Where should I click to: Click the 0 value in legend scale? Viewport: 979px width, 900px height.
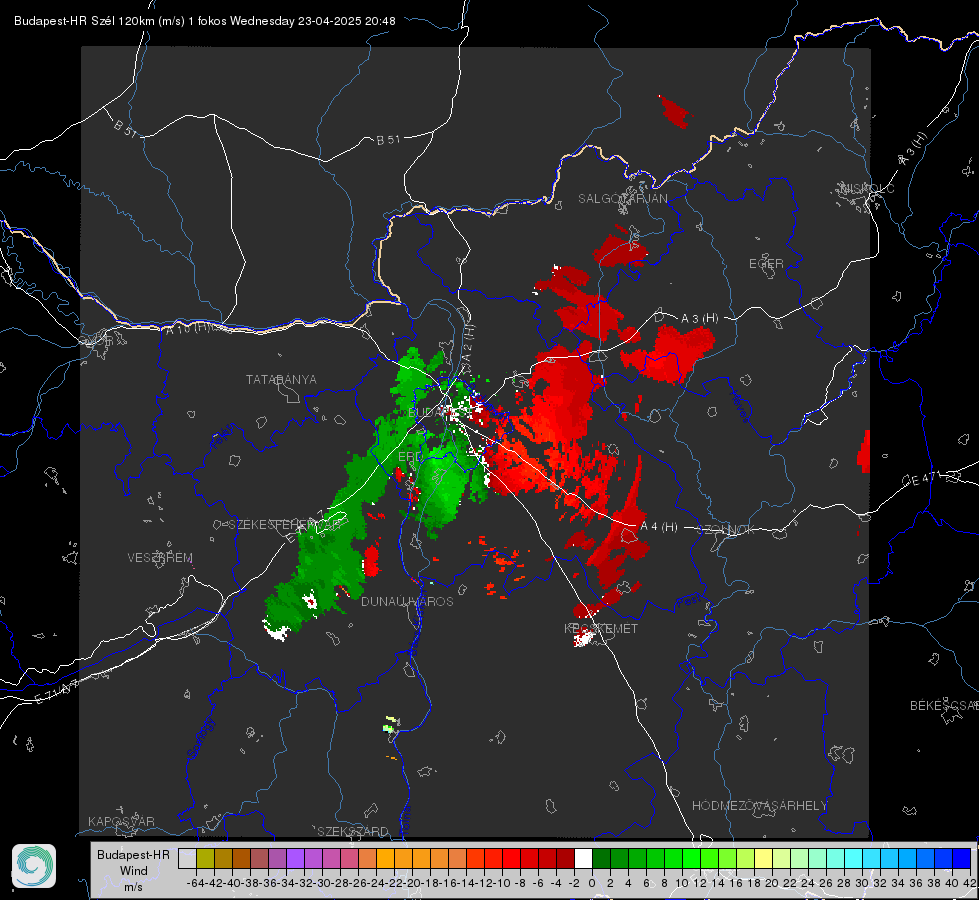point(592,883)
